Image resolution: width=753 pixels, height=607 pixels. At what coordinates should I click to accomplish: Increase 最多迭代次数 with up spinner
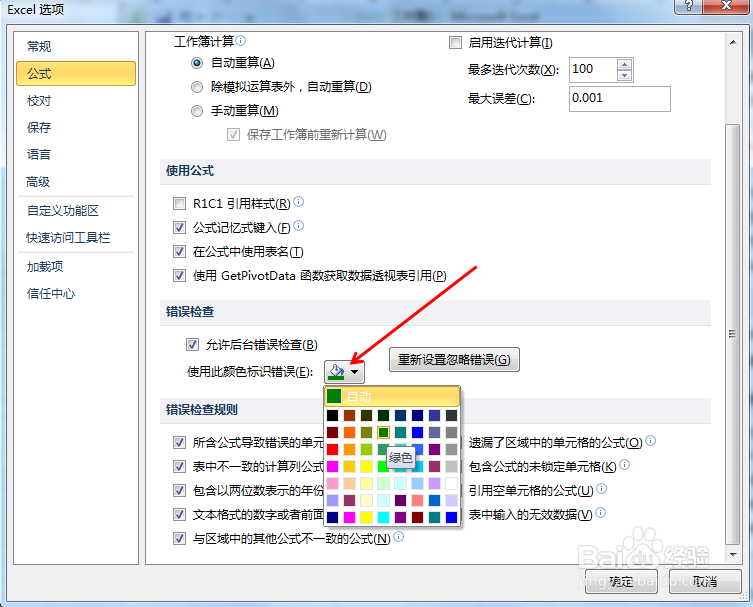[x=624, y=64]
